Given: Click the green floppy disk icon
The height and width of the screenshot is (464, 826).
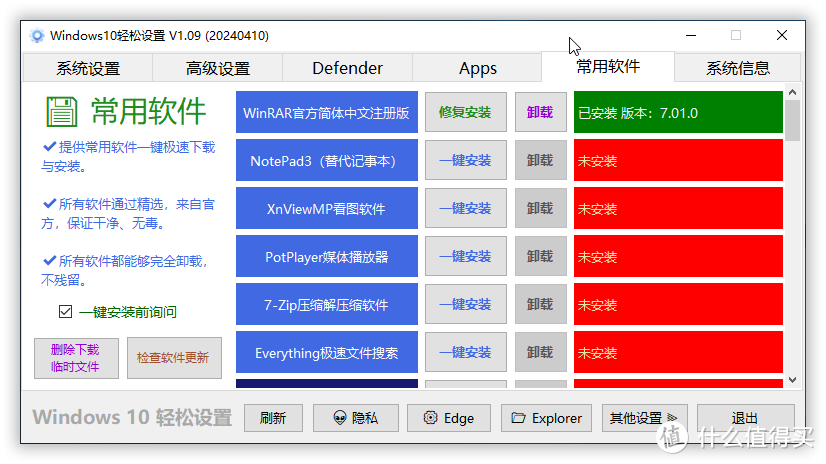Looking at the screenshot, I should (x=62, y=112).
